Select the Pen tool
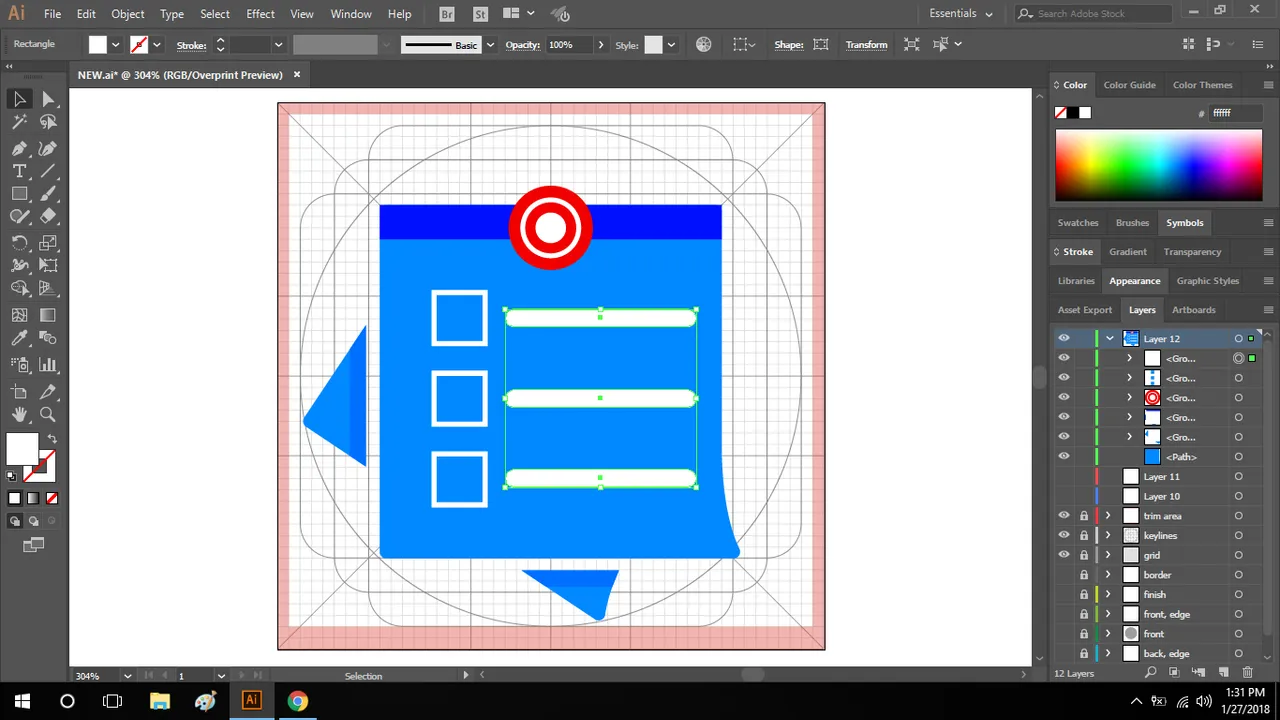 [19, 148]
